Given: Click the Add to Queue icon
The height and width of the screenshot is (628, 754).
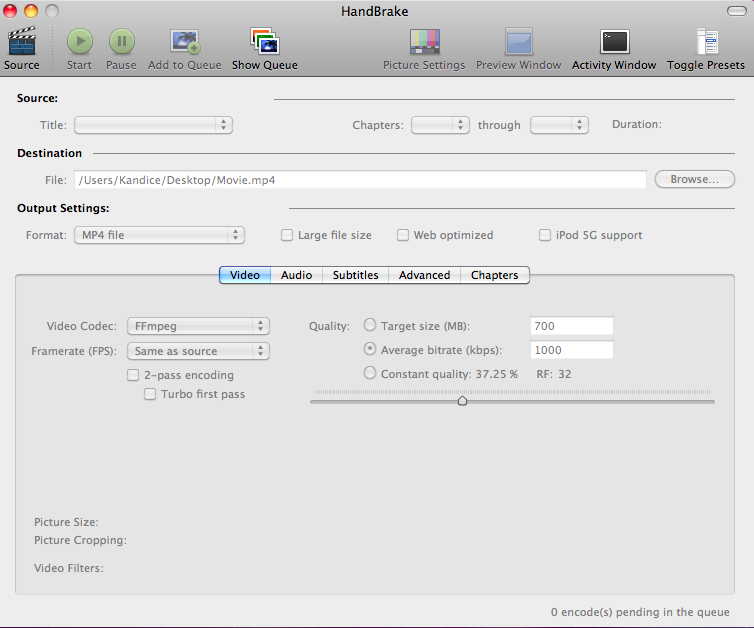Looking at the screenshot, I should pyautogui.click(x=185, y=41).
